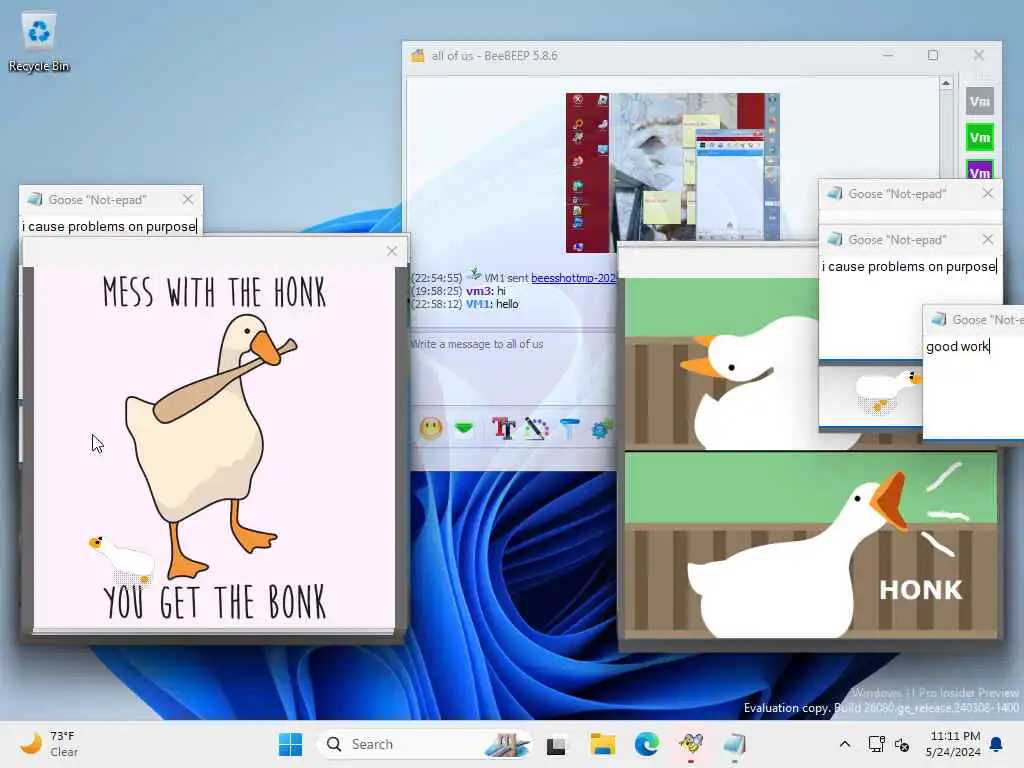Close the topmost right Goose Not-epad window
Viewport: 1024px width, 768px height.
click(x=988, y=193)
